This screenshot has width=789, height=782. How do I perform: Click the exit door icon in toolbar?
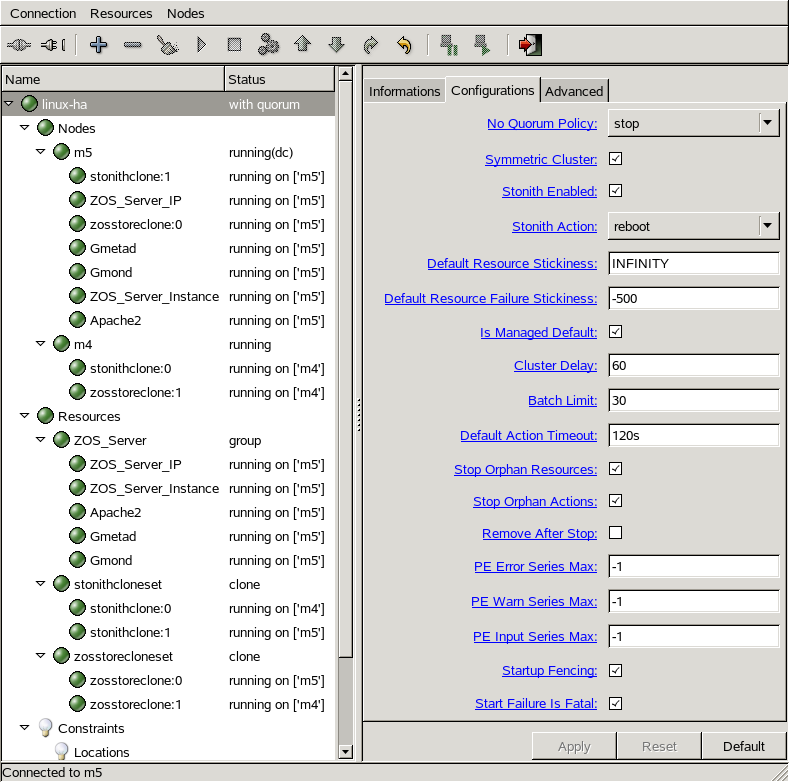click(x=530, y=45)
